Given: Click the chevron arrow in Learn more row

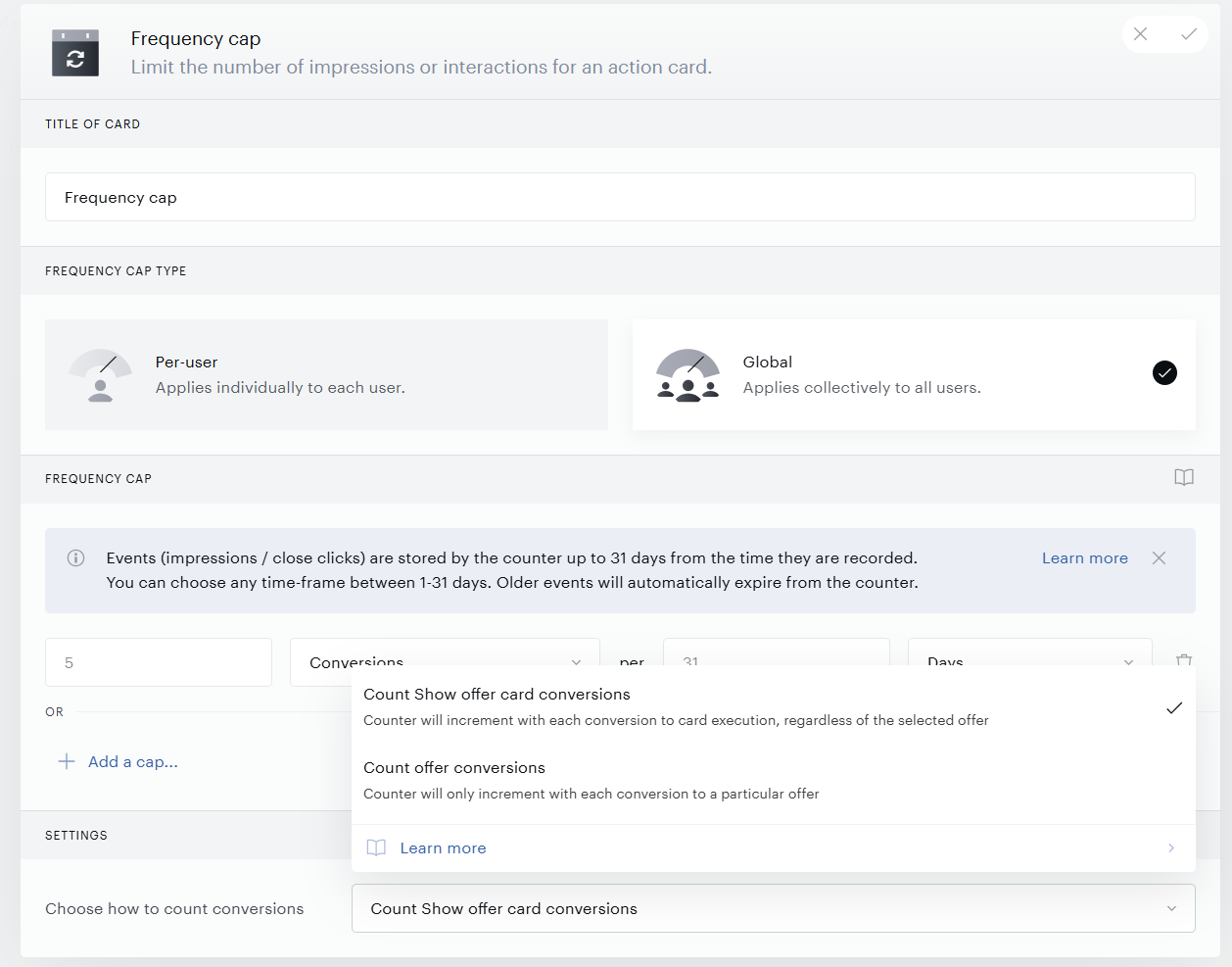Looking at the screenshot, I should pyautogui.click(x=1171, y=848).
